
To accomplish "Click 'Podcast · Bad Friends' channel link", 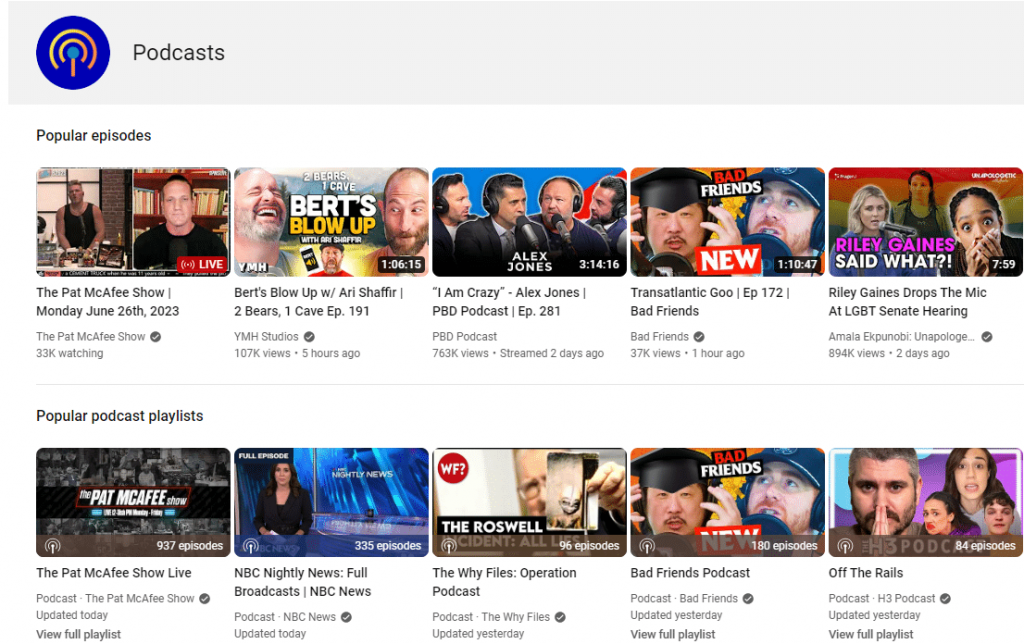I will click(x=684, y=598).
